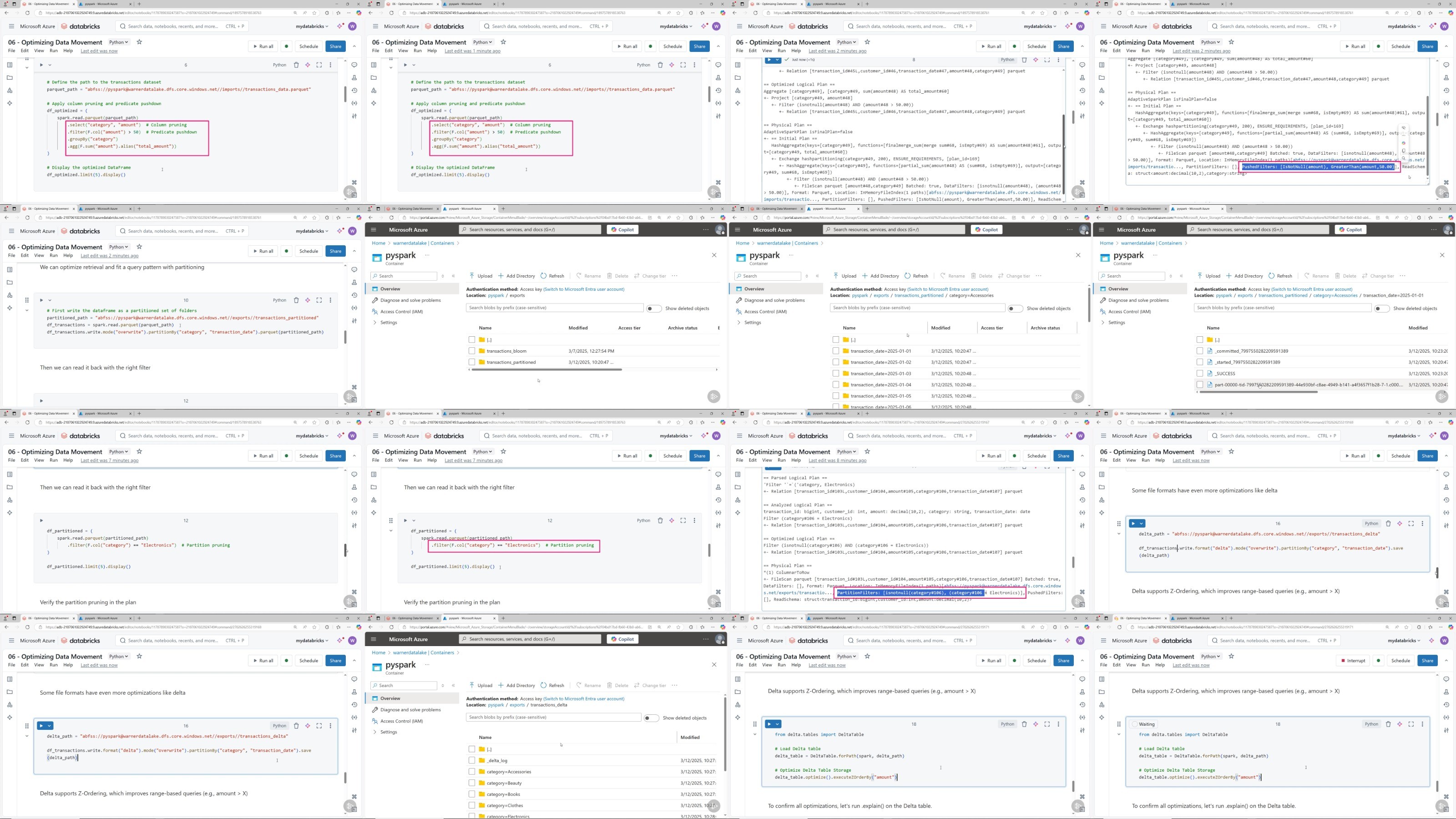Click horizontal scrollbar in pyspark / exports file list

[x=546, y=369]
